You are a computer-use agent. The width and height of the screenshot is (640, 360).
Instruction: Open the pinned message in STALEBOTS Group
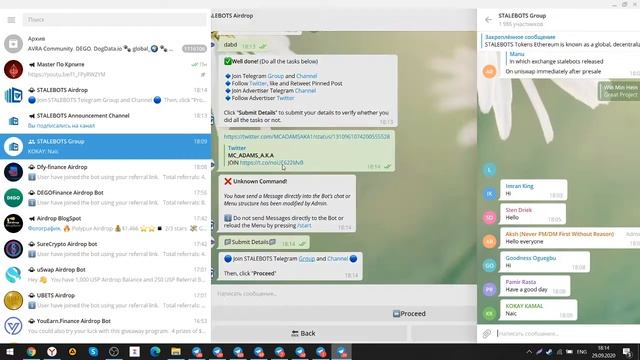(560, 40)
